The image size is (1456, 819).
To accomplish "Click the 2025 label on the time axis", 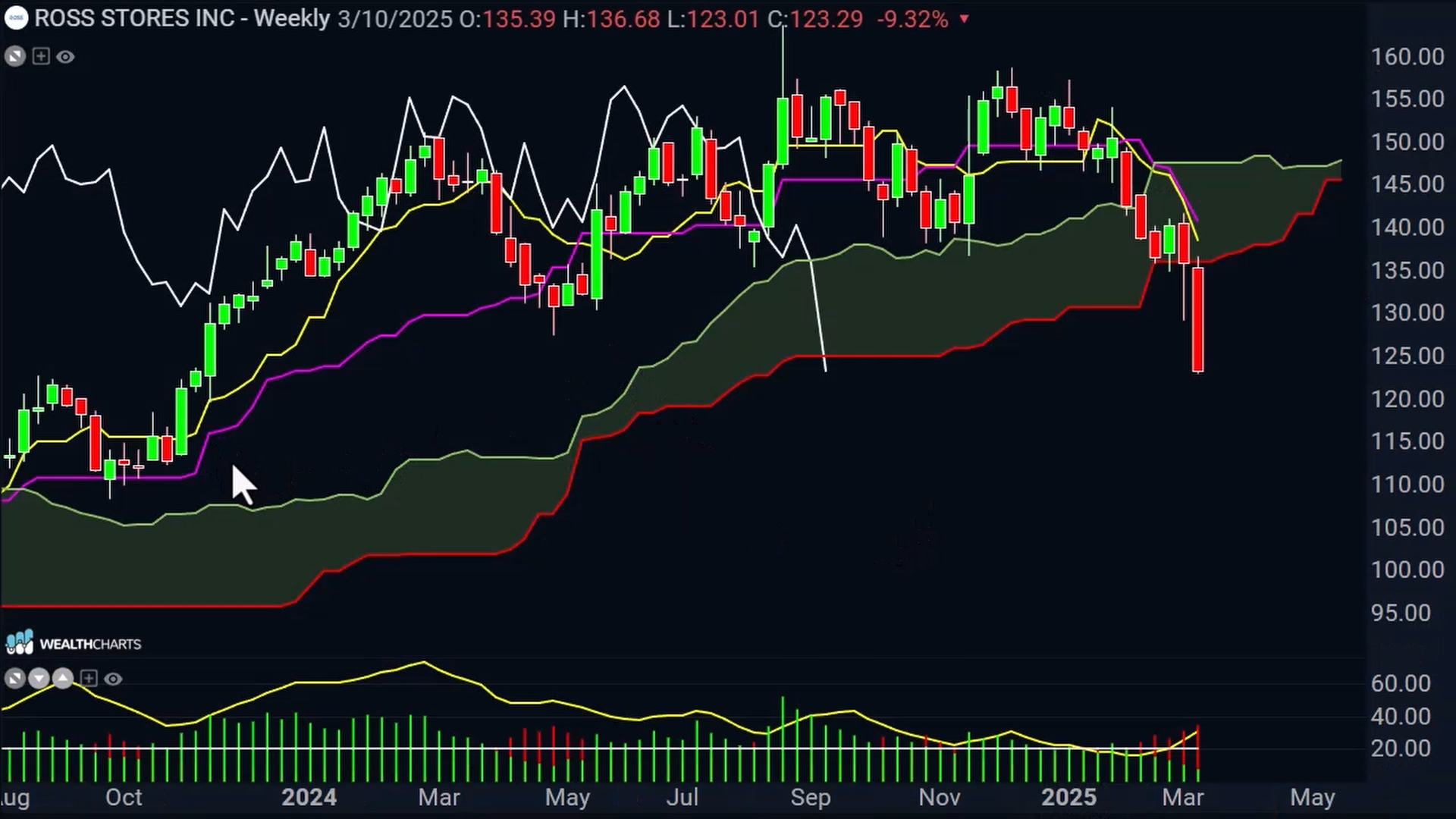I will click(1068, 798).
